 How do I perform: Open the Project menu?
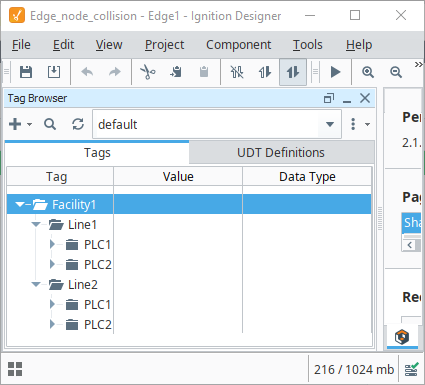click(x=164, y=45)
